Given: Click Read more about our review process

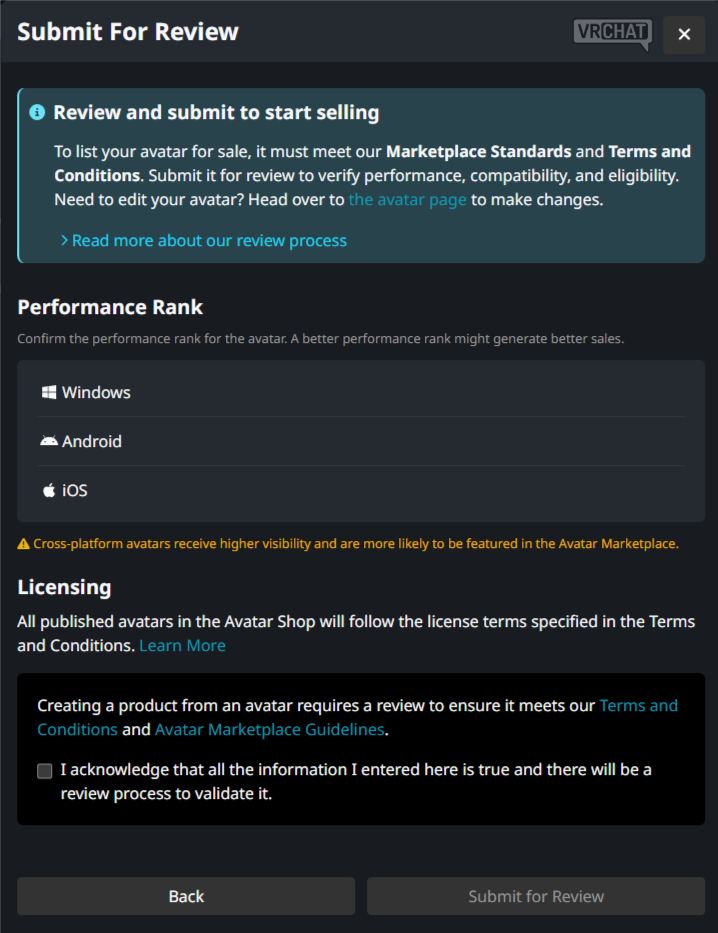Looking at the screenshot, I should [x=209, y=241].
